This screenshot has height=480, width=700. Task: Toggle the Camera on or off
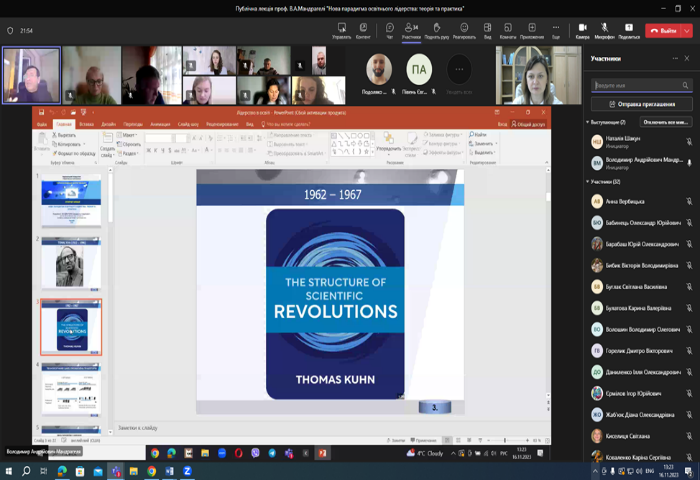583,29
